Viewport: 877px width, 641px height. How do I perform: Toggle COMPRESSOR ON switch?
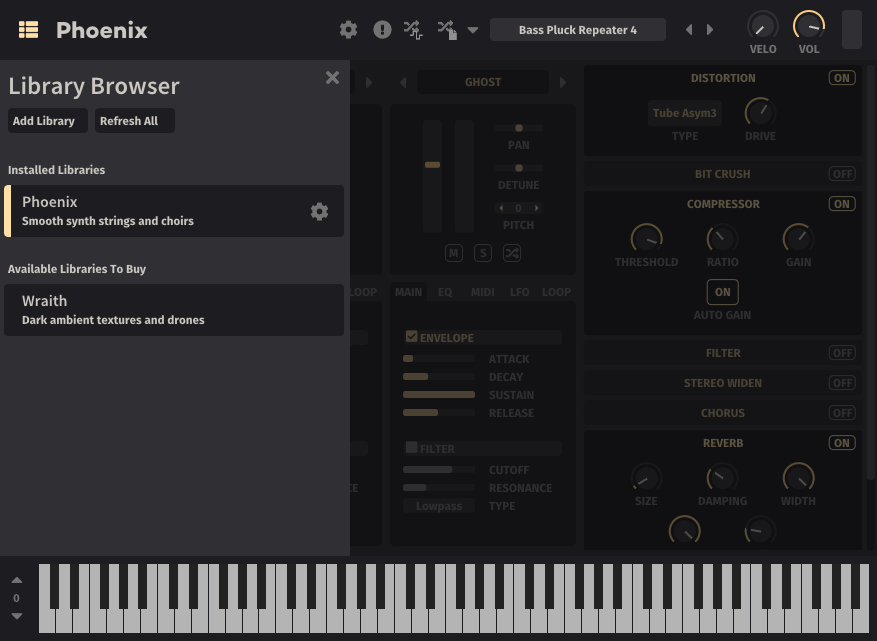coord(842,204)
